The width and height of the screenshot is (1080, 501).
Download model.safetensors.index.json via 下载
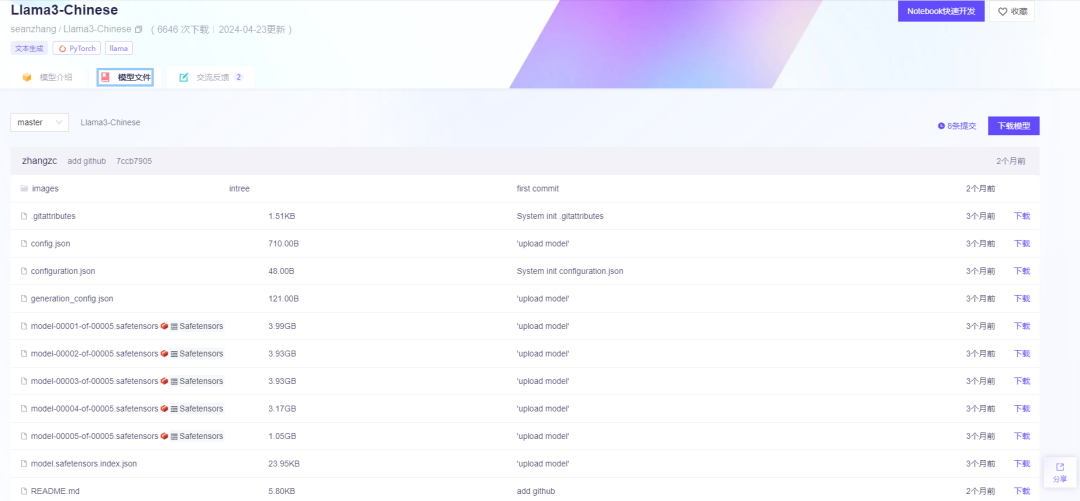click(x=1021, y=464)
